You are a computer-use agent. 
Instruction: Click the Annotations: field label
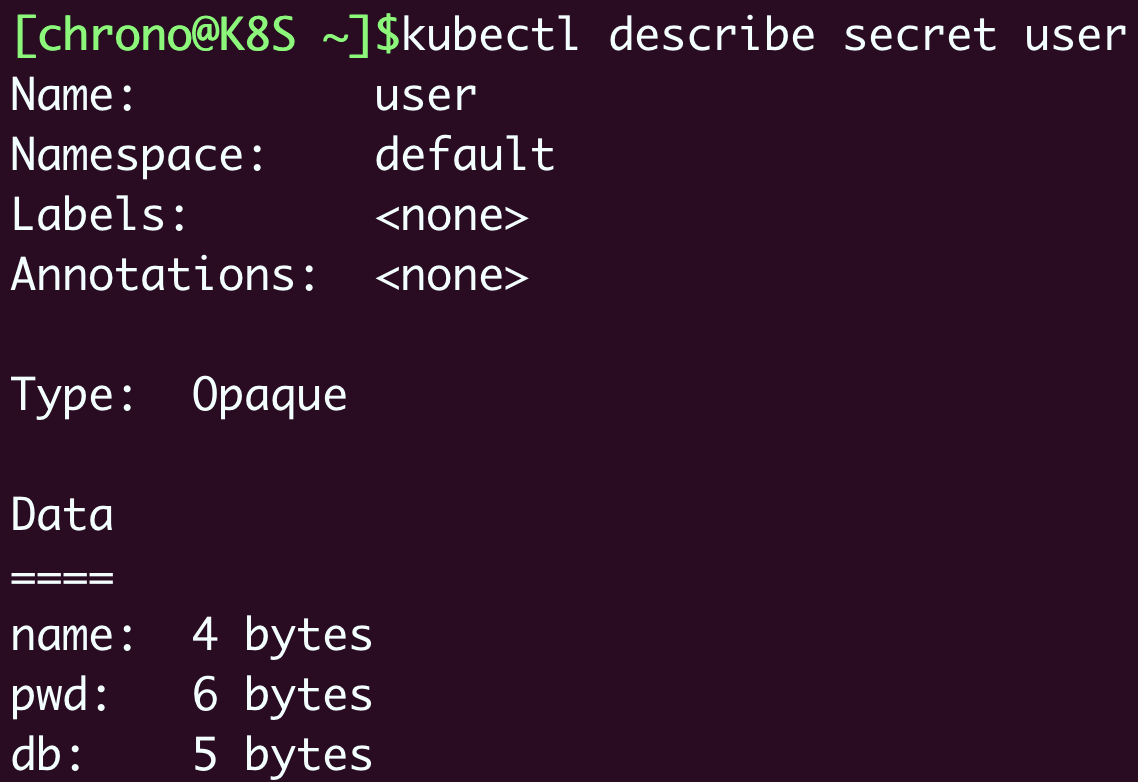point(164,276)
